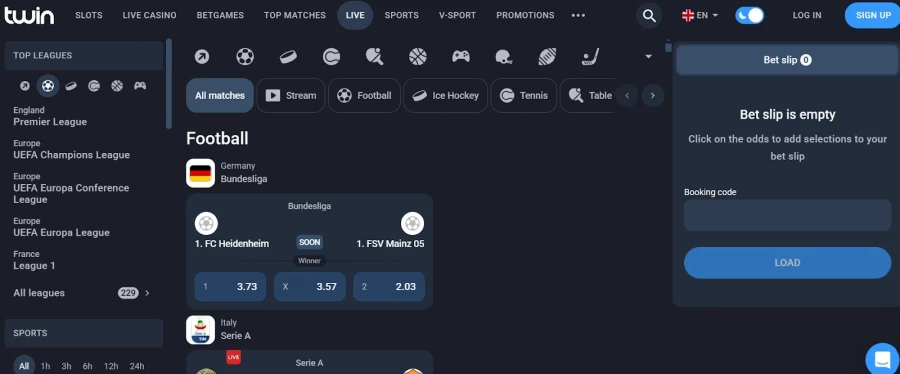
Task: Select the basketball icon in sports row
Action: (418, 56)
